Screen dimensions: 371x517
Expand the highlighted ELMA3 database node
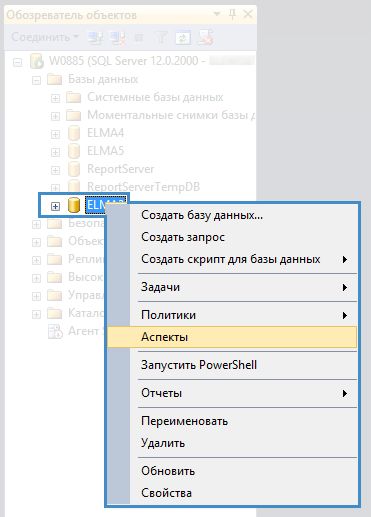[x=55, y=206]
